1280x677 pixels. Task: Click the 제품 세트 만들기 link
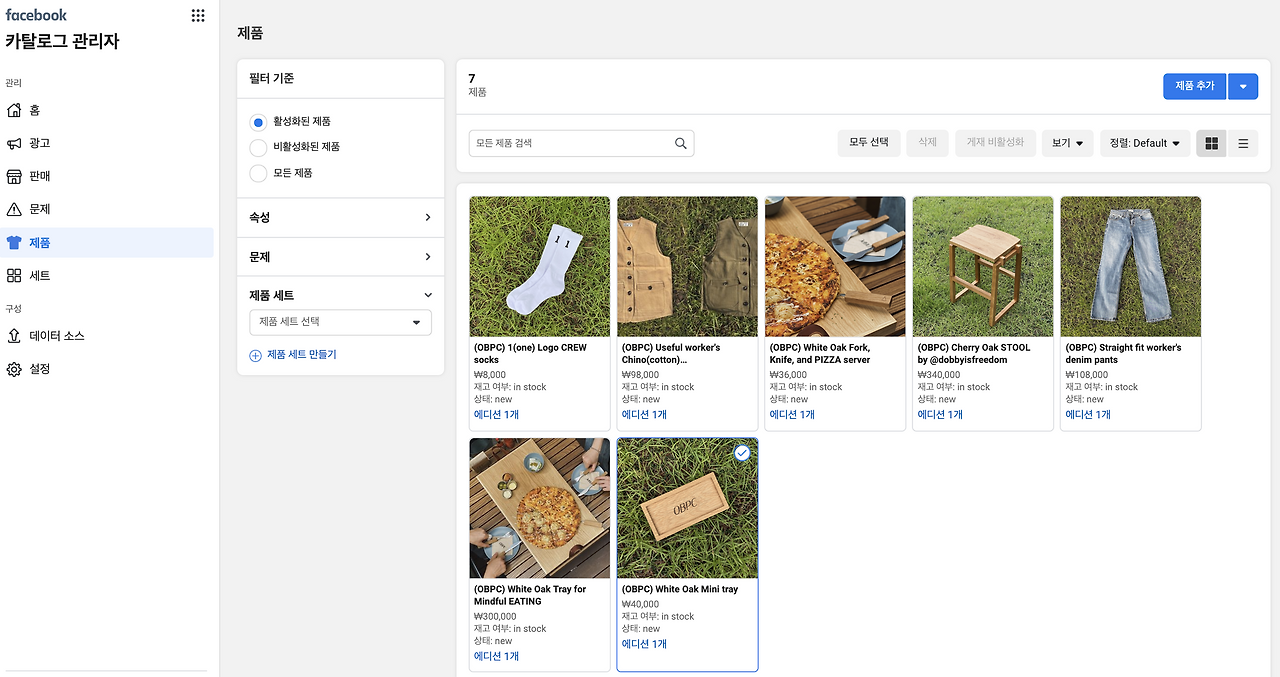tap(302, 355)
